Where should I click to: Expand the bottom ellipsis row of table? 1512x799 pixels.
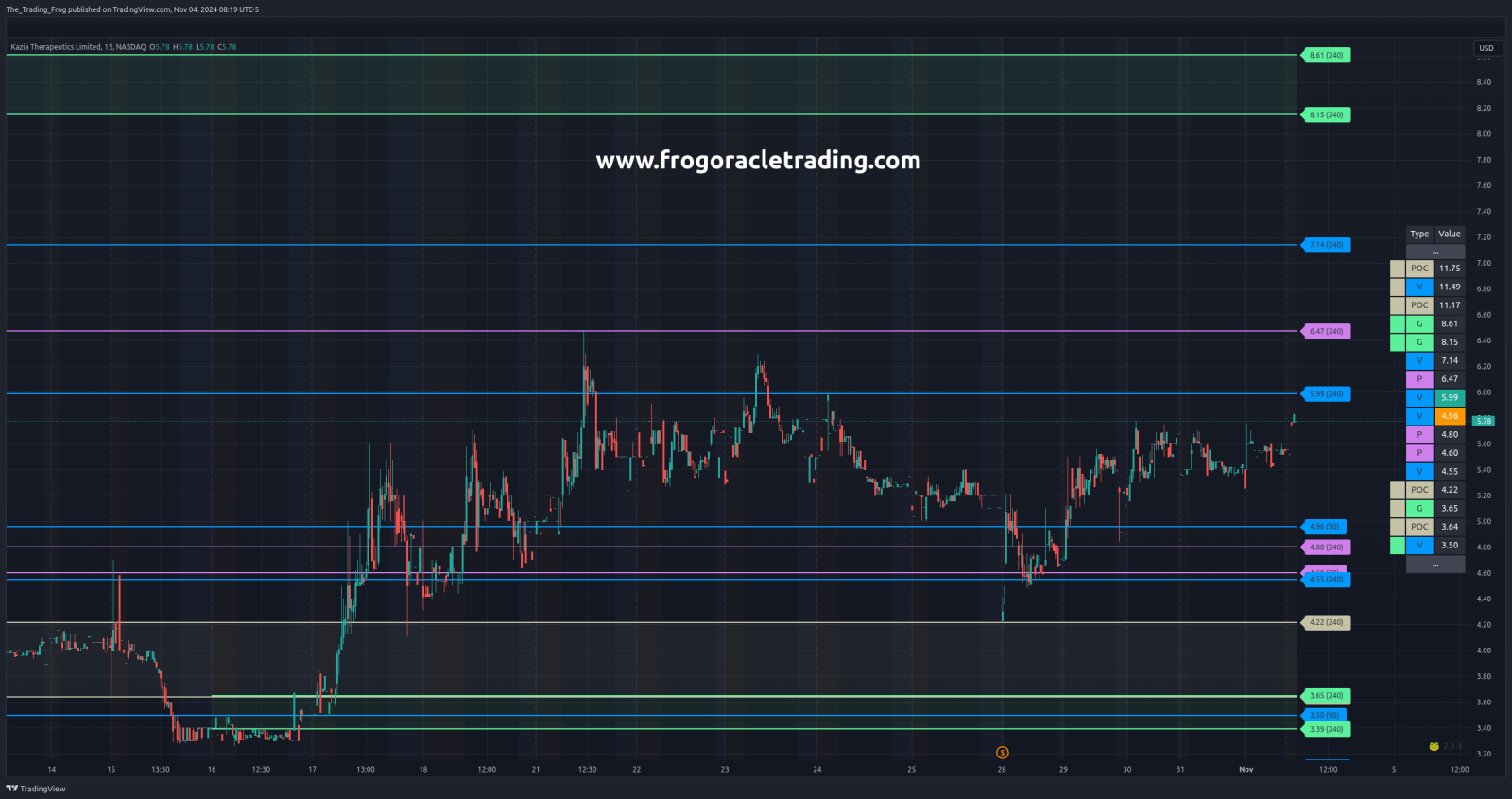(1435, 564)
